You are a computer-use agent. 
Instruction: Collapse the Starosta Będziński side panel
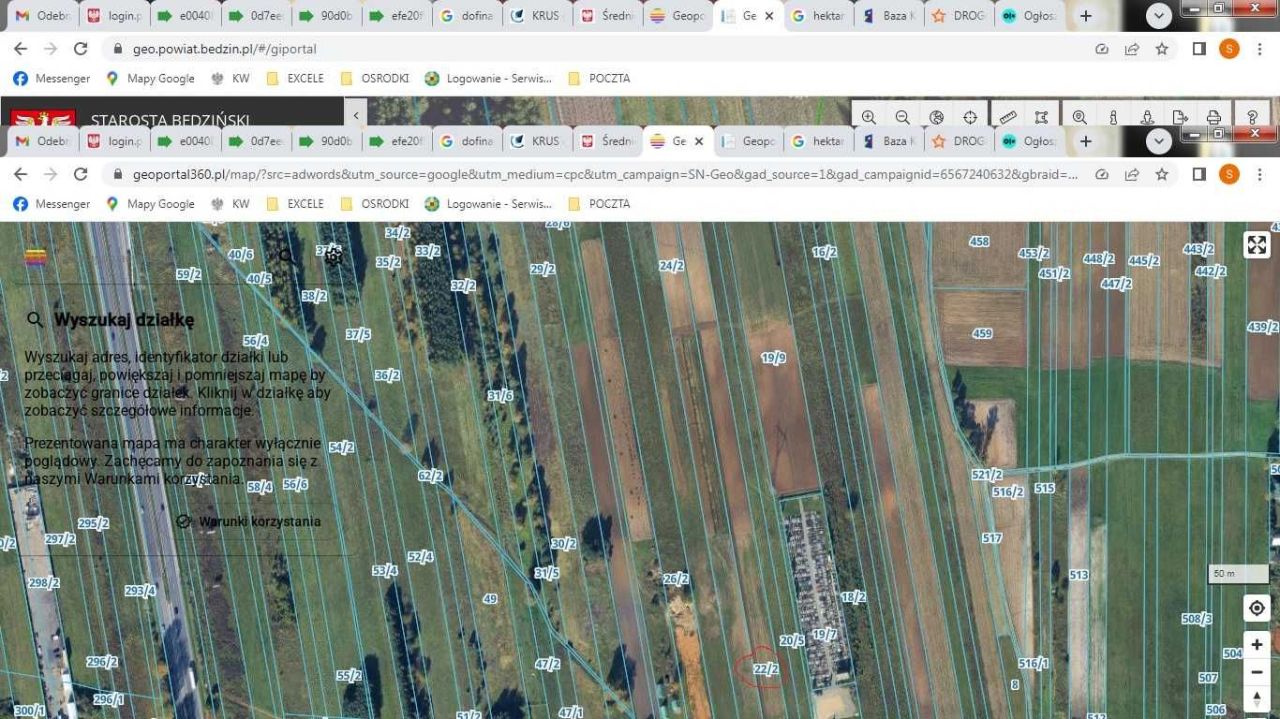pyautogui.click(x=357, y=117)
